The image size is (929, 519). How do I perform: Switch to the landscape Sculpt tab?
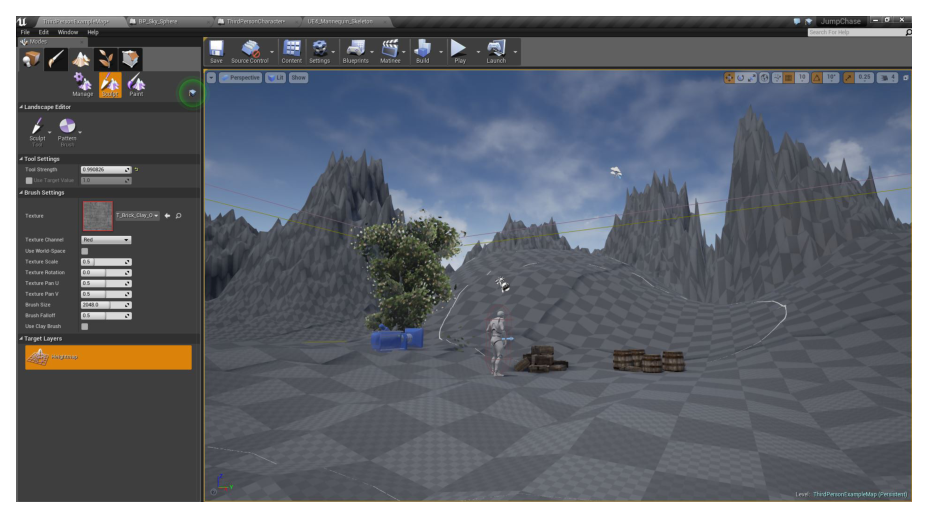(x=110, y=84)
